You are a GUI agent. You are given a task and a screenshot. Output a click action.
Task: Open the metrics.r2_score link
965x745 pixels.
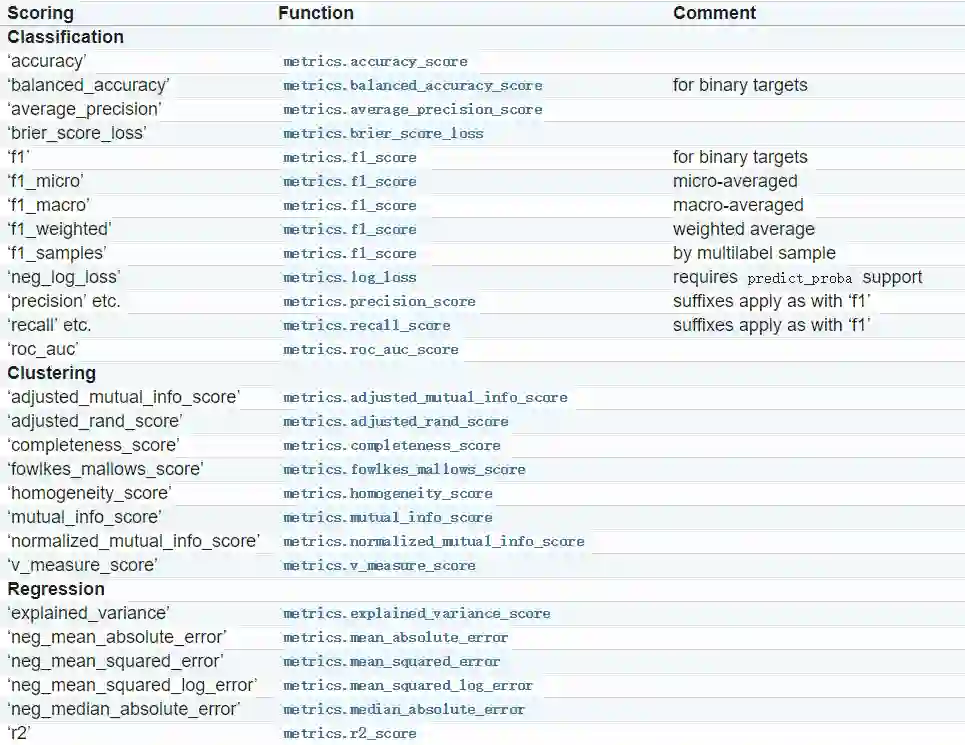pyautogui.click(x=349, y=734)
